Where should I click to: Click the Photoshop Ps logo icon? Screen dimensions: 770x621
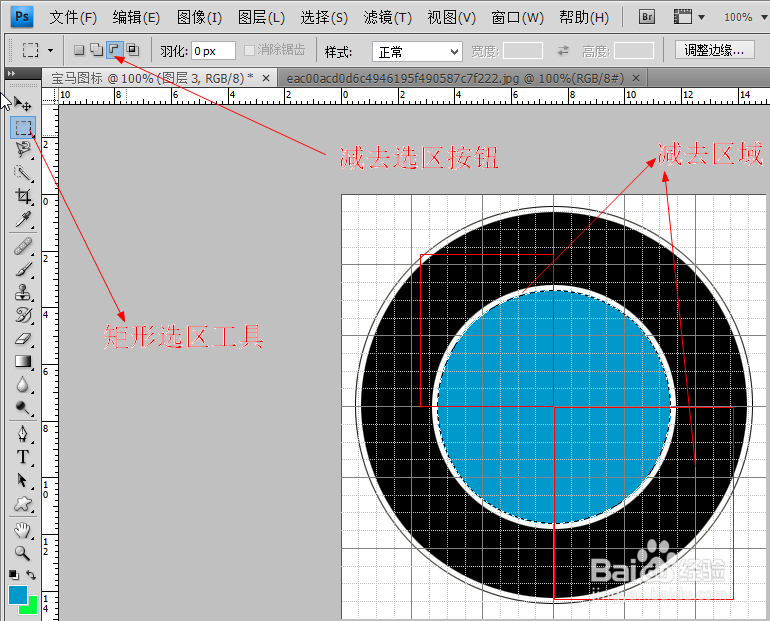22,17
